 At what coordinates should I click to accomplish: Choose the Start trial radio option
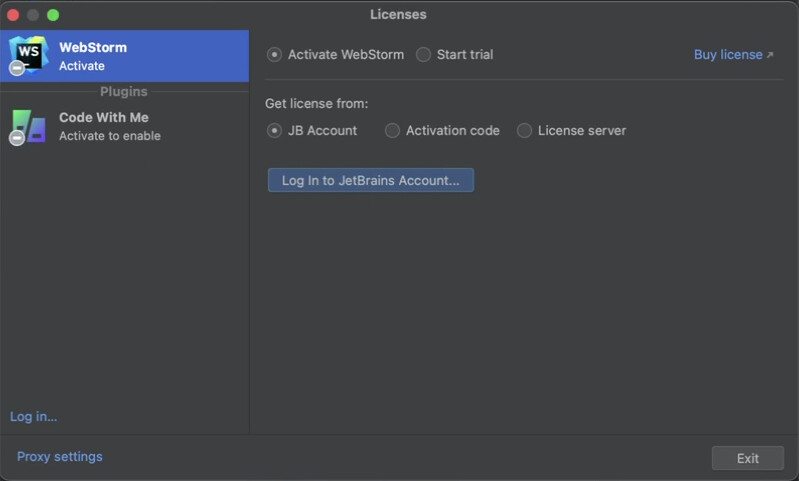(423, 55)
